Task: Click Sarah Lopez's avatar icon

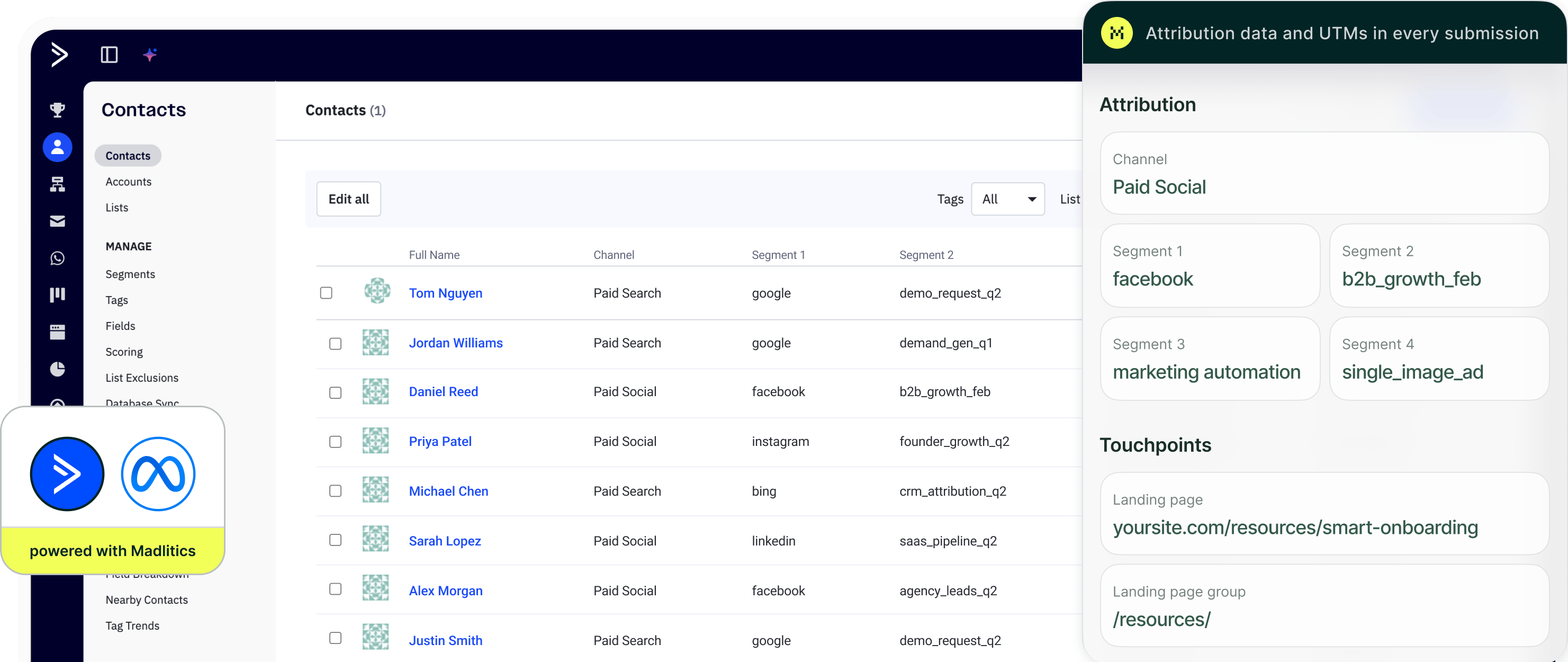Action: [x=375, y=540]
